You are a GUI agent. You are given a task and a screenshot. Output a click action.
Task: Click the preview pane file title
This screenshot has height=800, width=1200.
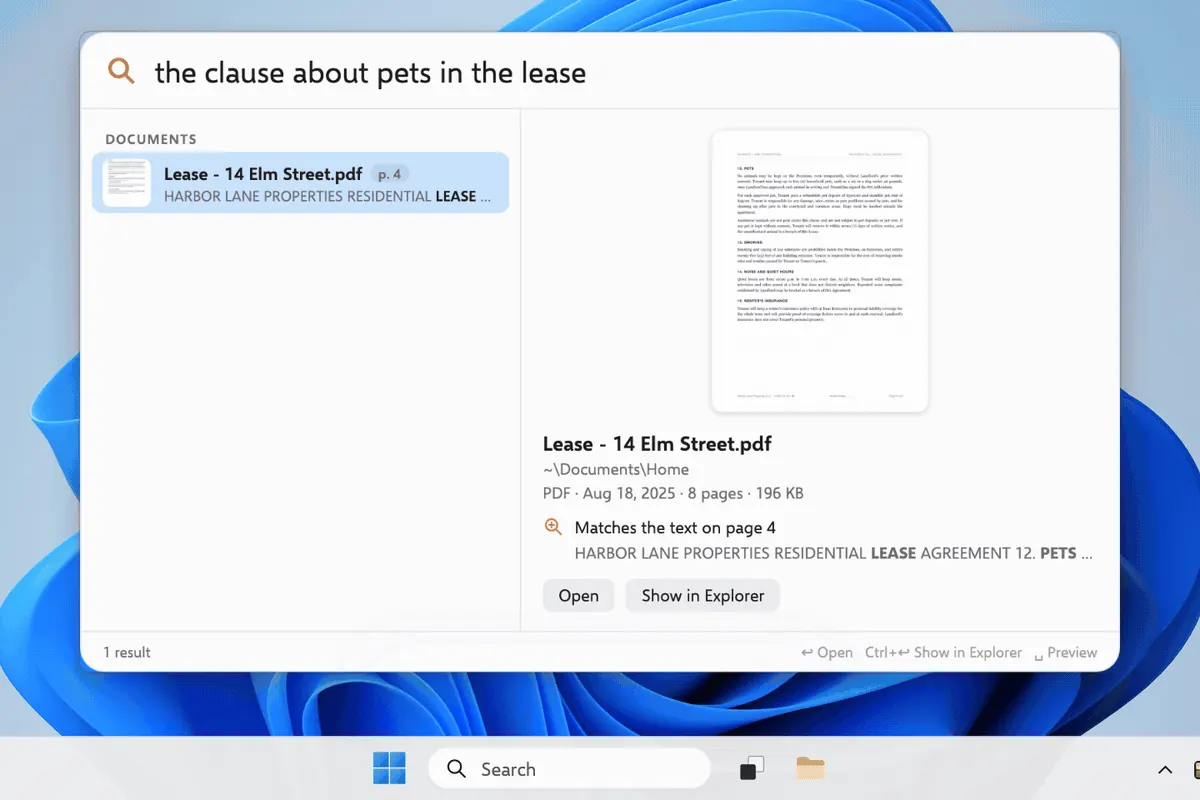point(657,444)
